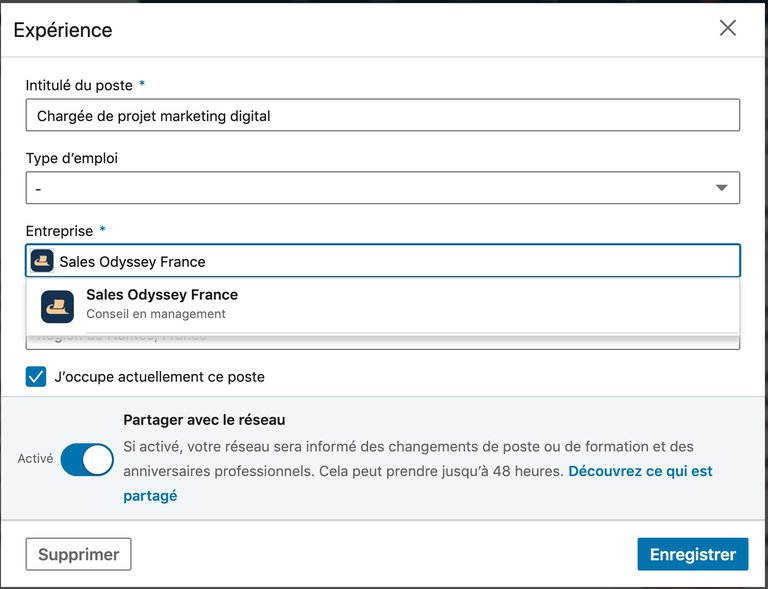Turn off the Partager avec le réseau toggle

coord(87,459)
